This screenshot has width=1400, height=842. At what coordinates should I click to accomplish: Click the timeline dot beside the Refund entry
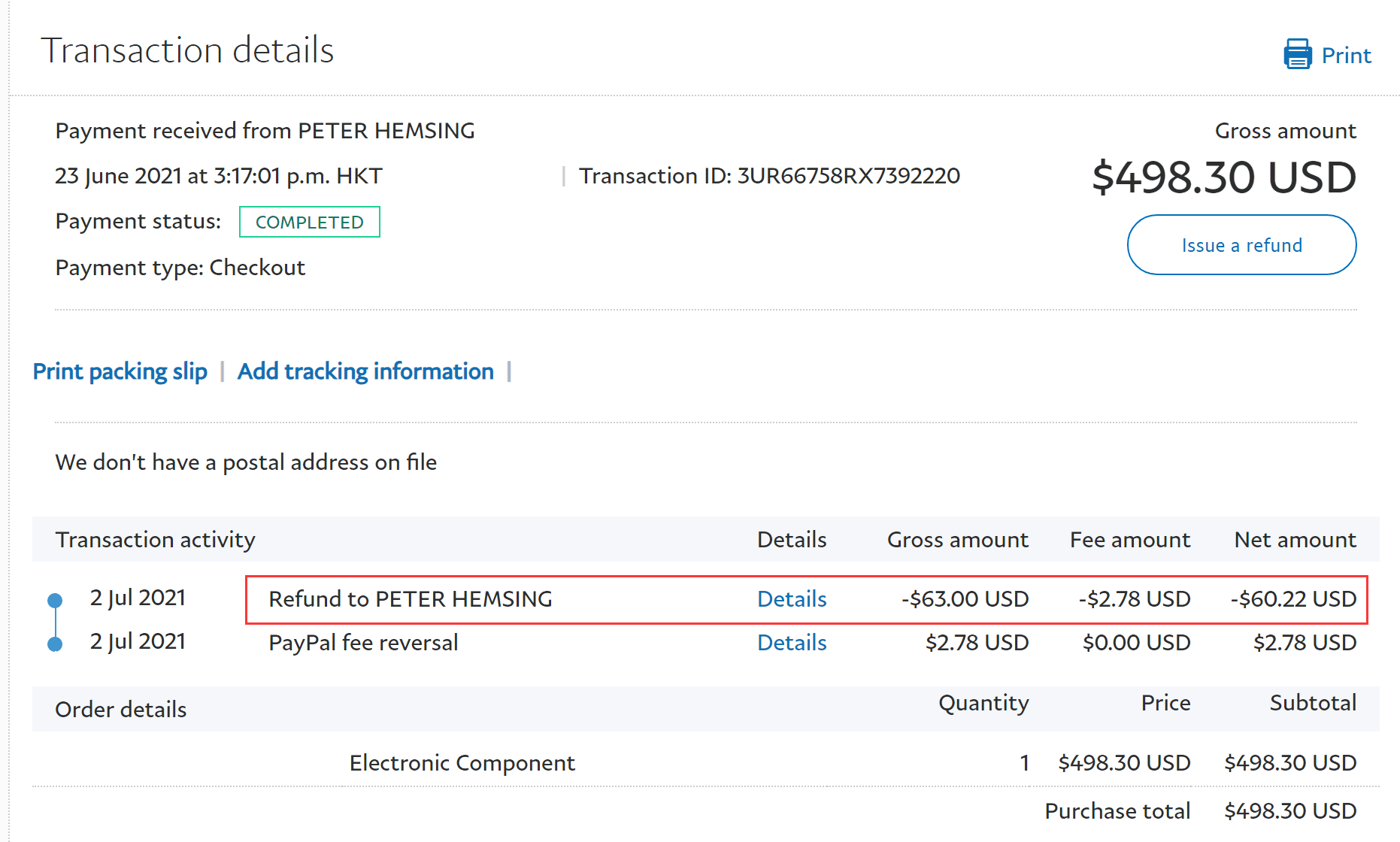click(55, 600)
